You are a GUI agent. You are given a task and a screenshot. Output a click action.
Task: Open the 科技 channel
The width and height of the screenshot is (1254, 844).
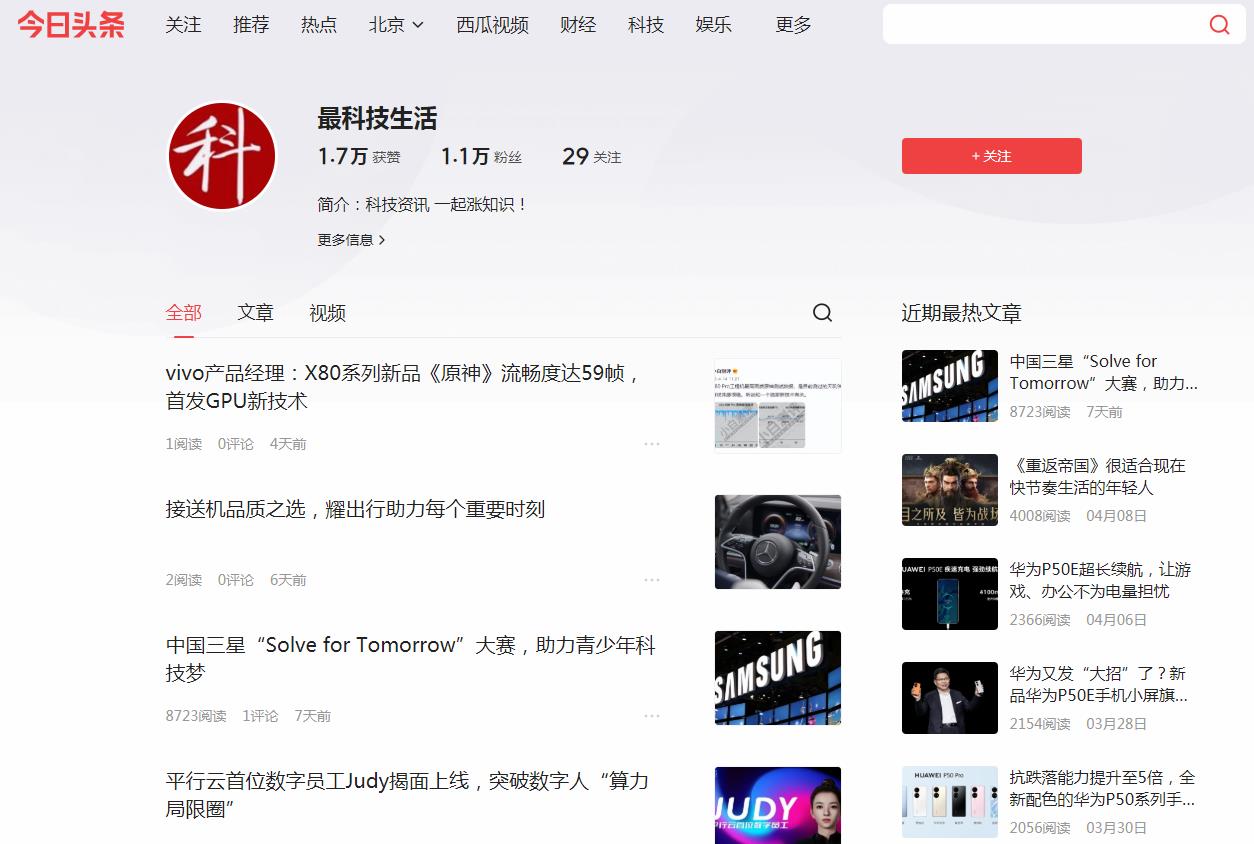pyautogui.click(x=646, y=25)
